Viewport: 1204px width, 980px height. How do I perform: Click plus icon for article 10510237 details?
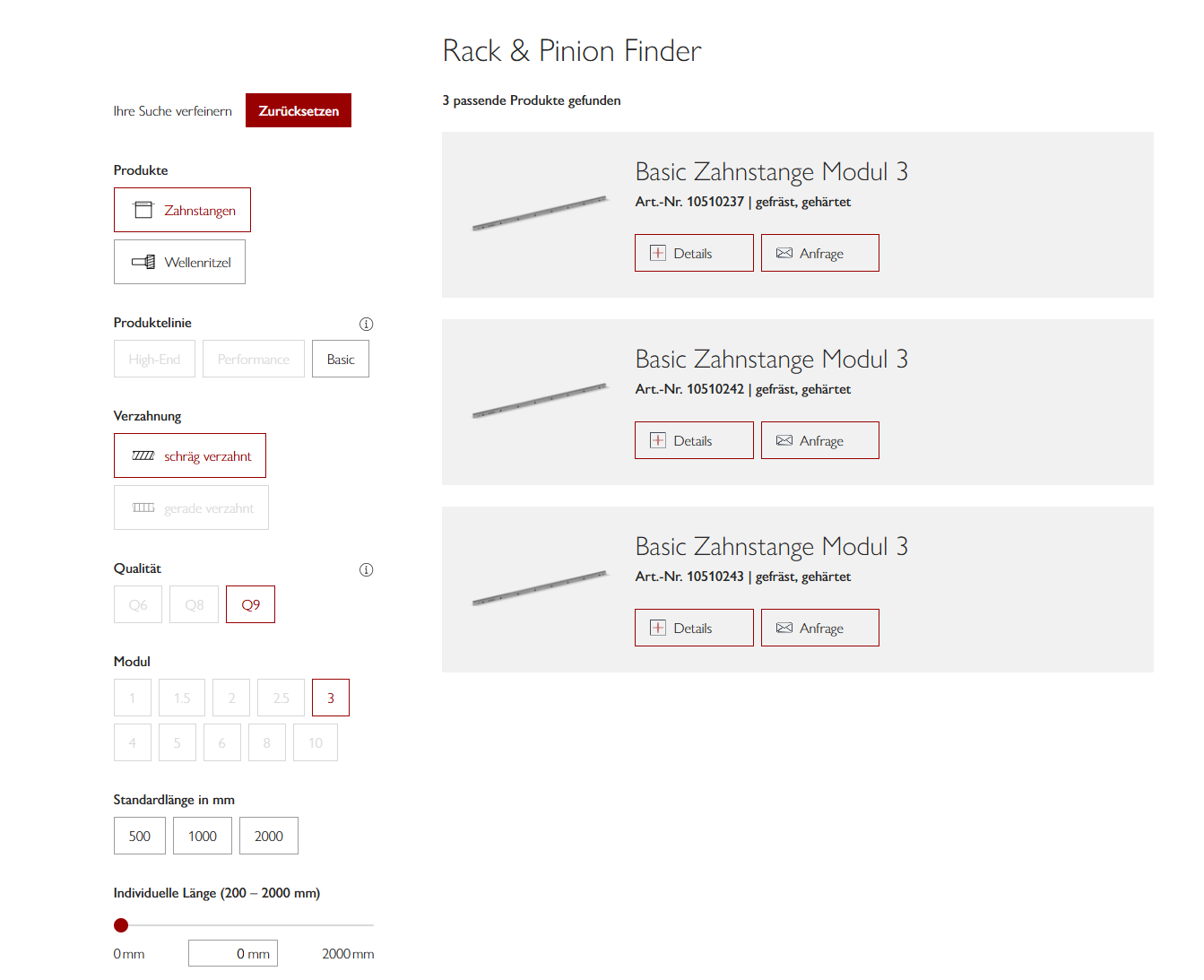click(658, 253)
